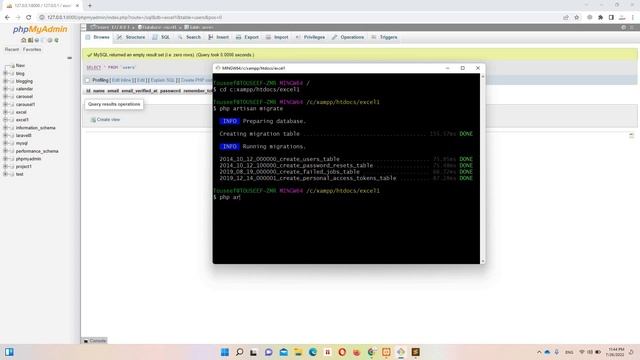Screen dimensions: 640x360
Task: Open Microsoft Edge on taskbar
Action: click(x=313, y=352)
